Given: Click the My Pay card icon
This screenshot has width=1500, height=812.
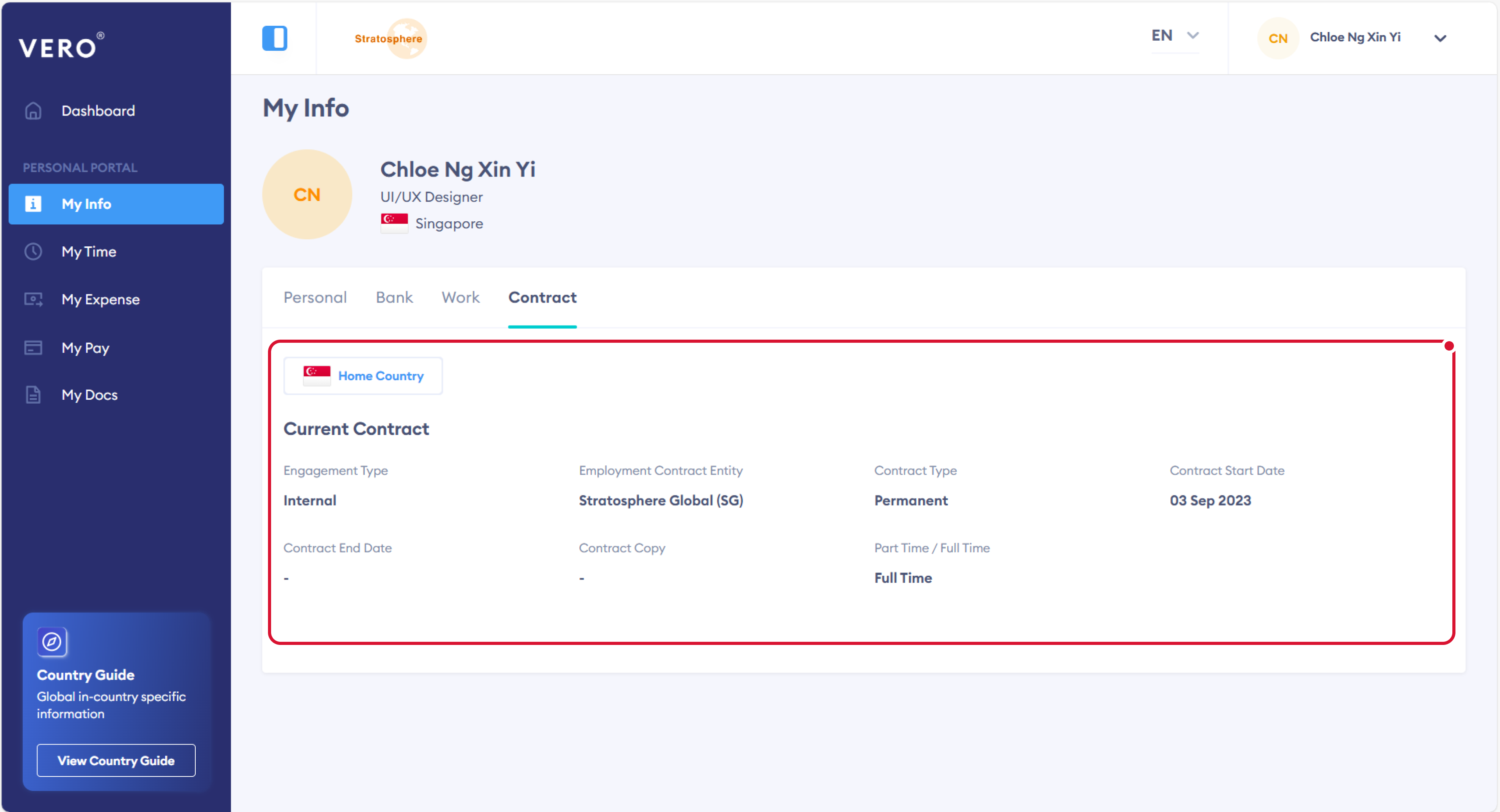Looking at the screenshot, I should 33,347.
